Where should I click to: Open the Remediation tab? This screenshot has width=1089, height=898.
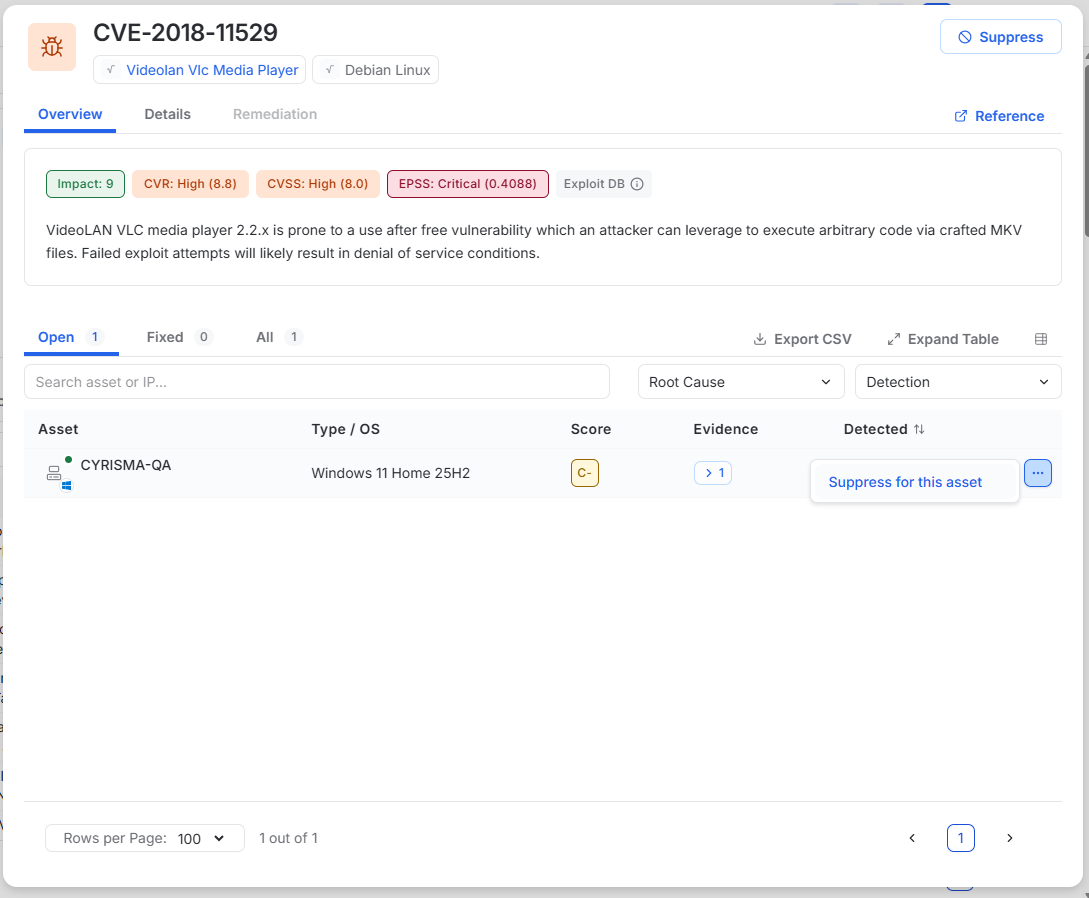[275, 115]
